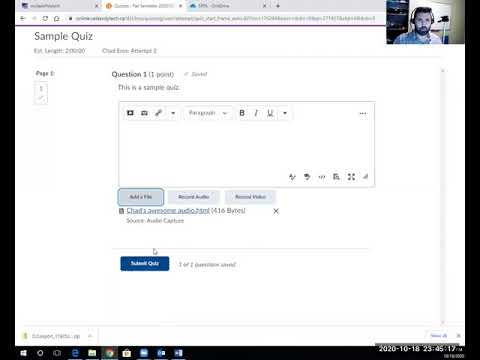Toggle Underline formatting

(270, 113)
